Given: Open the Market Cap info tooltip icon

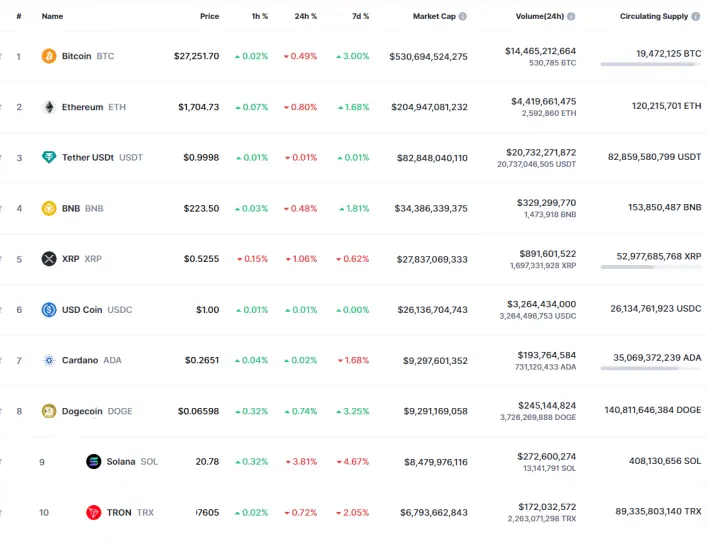Looking at the screenshot, I should coord(463,16).
